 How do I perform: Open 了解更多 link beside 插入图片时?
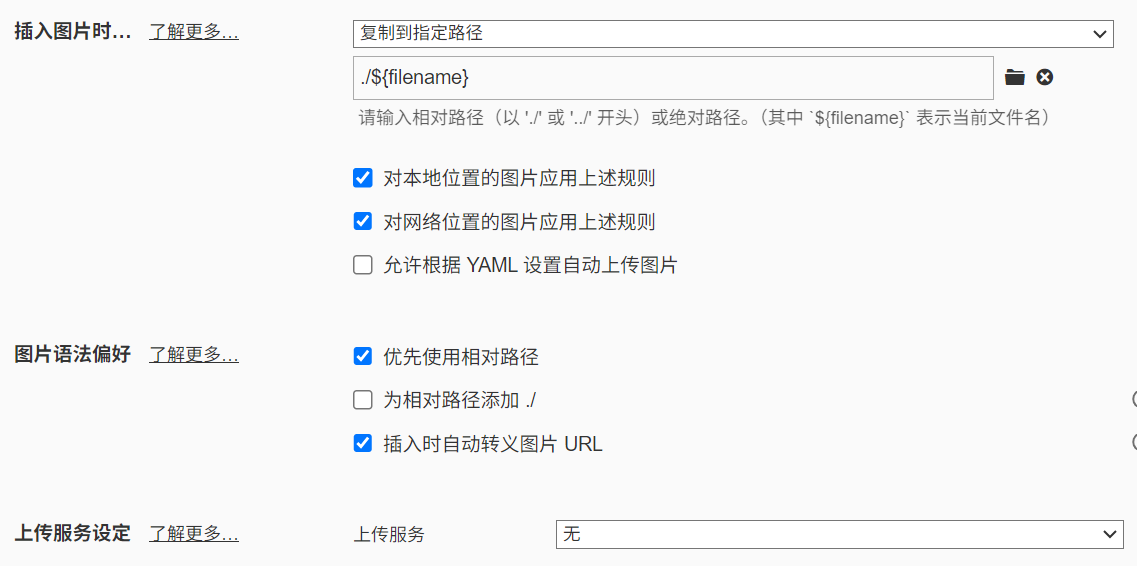point(194,32)
